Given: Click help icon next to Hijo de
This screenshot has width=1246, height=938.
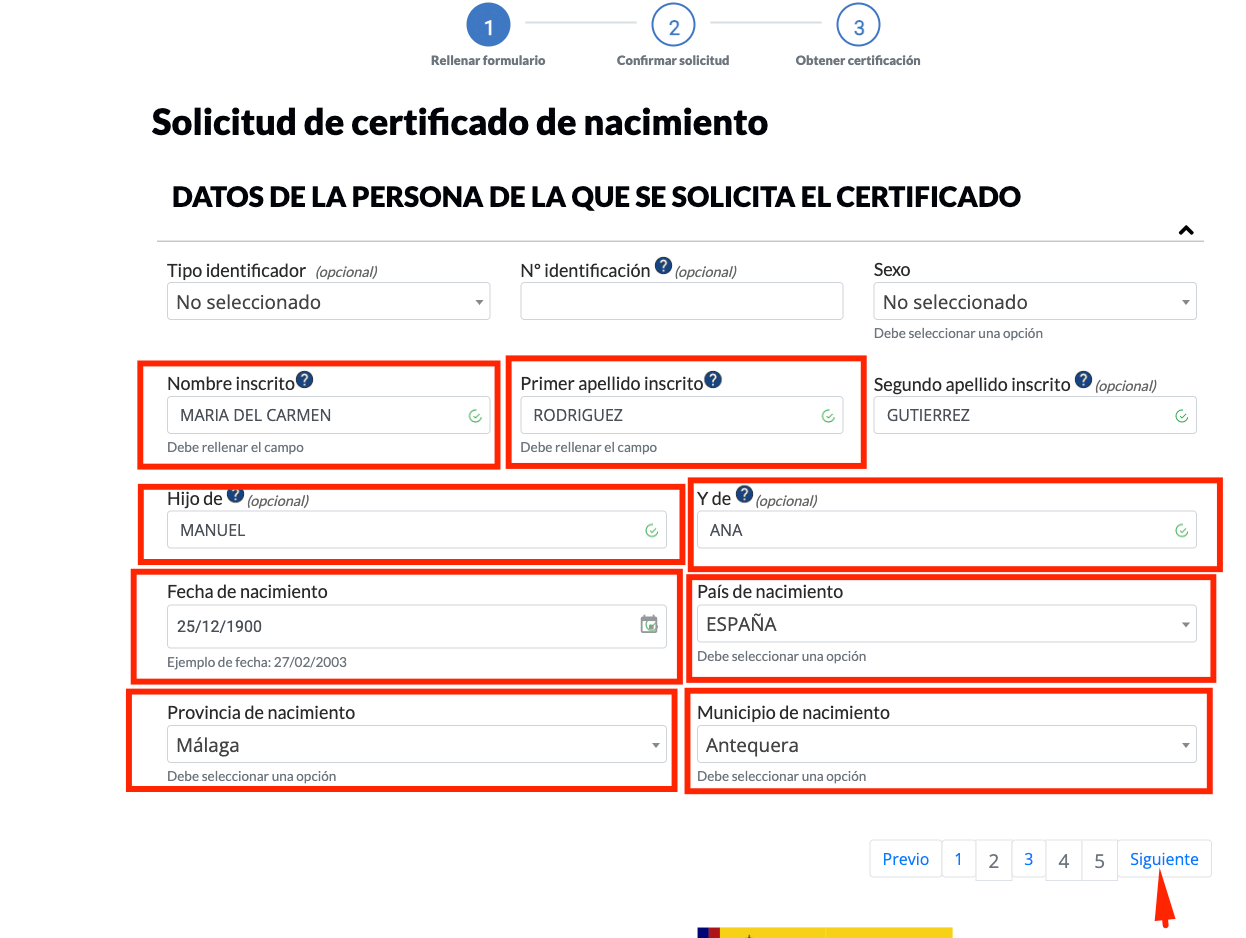Looking at the screenshot, I should point(235,495).
